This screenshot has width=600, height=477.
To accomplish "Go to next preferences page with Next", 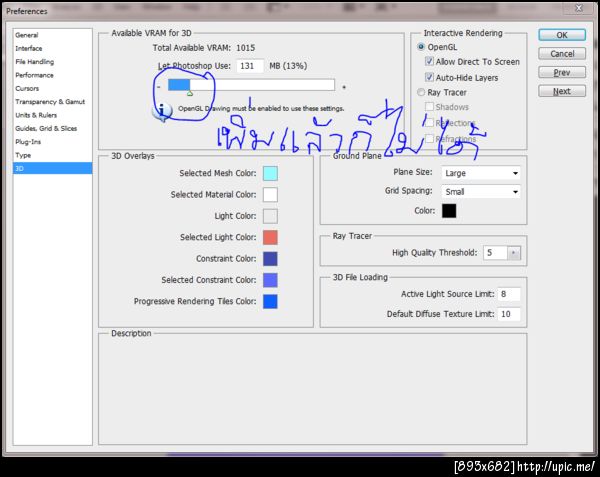I will pos(562,91).
